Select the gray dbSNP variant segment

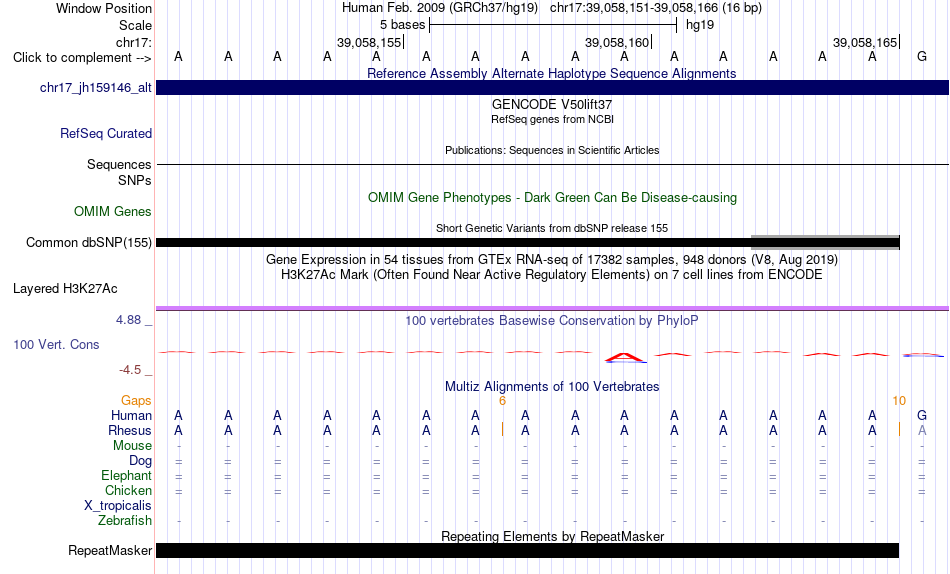825,242
